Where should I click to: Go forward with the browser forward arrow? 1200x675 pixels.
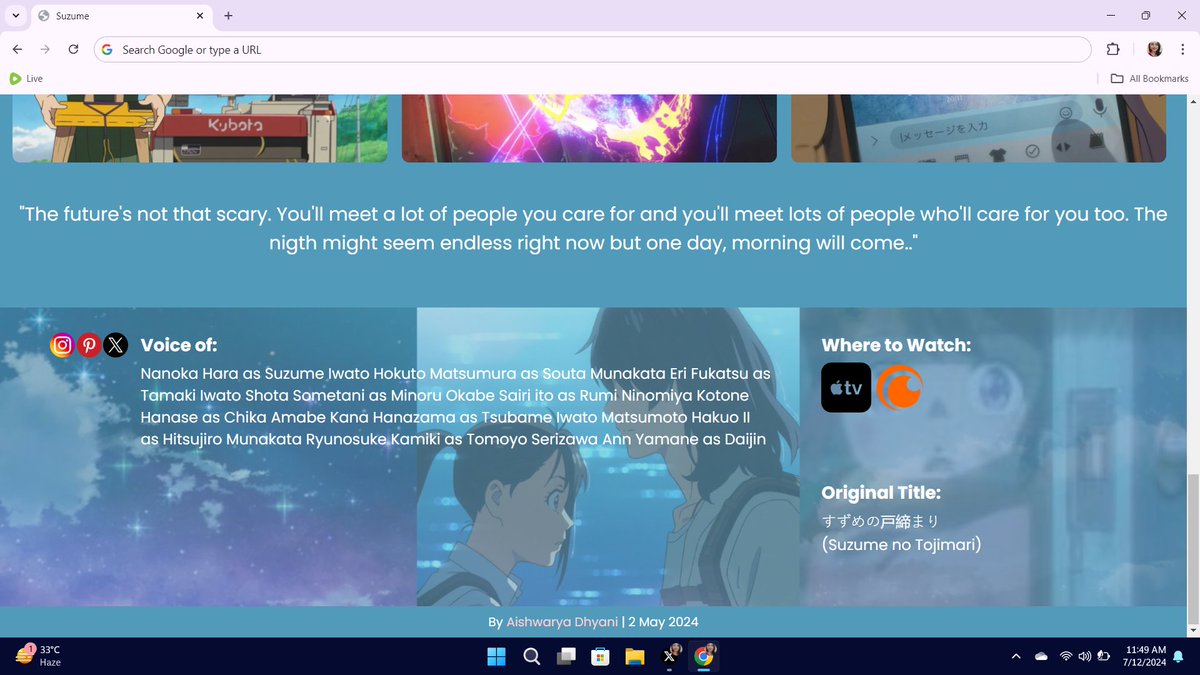click(x=45, y=49)
